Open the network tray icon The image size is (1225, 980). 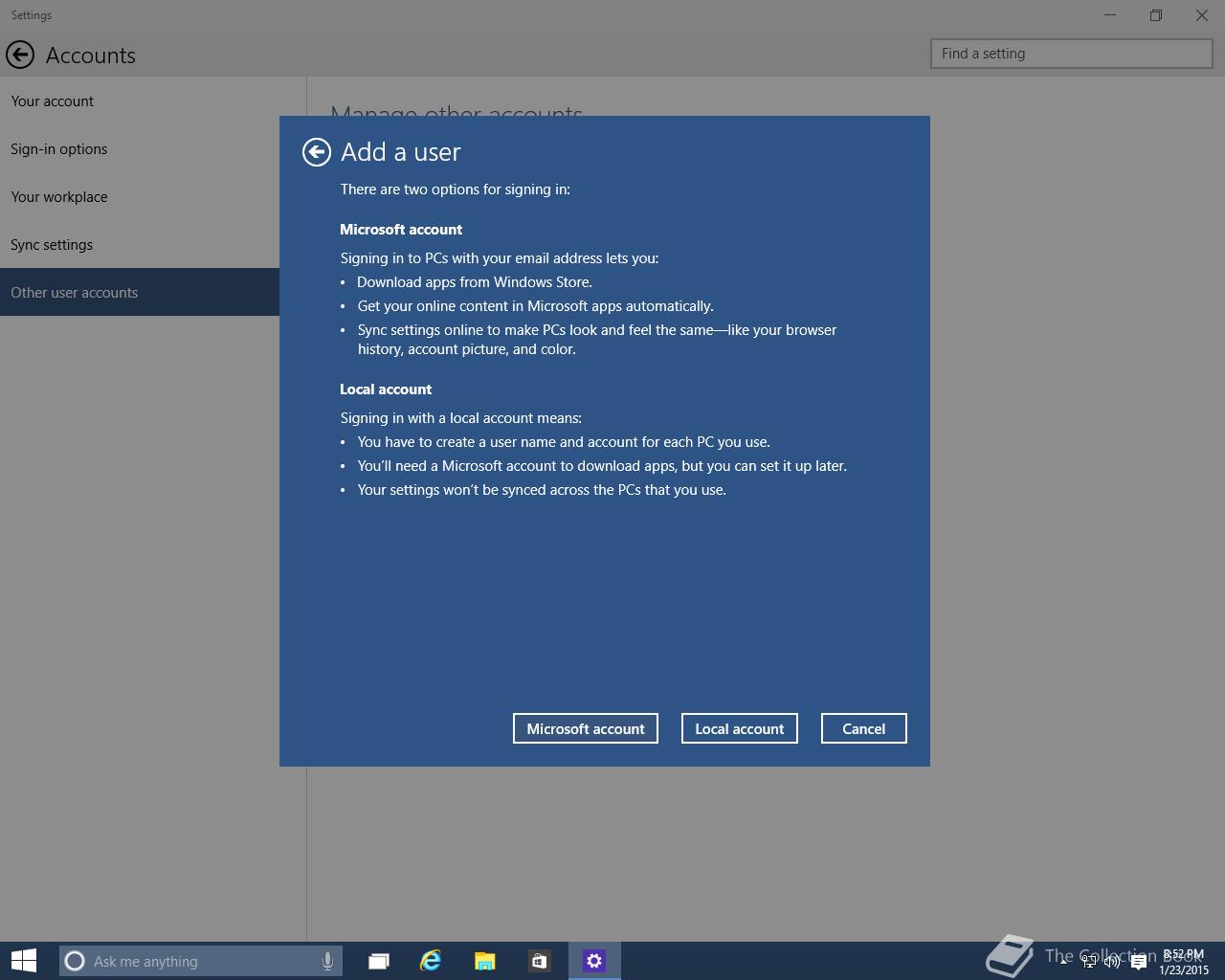click(x=1089, y=962)
